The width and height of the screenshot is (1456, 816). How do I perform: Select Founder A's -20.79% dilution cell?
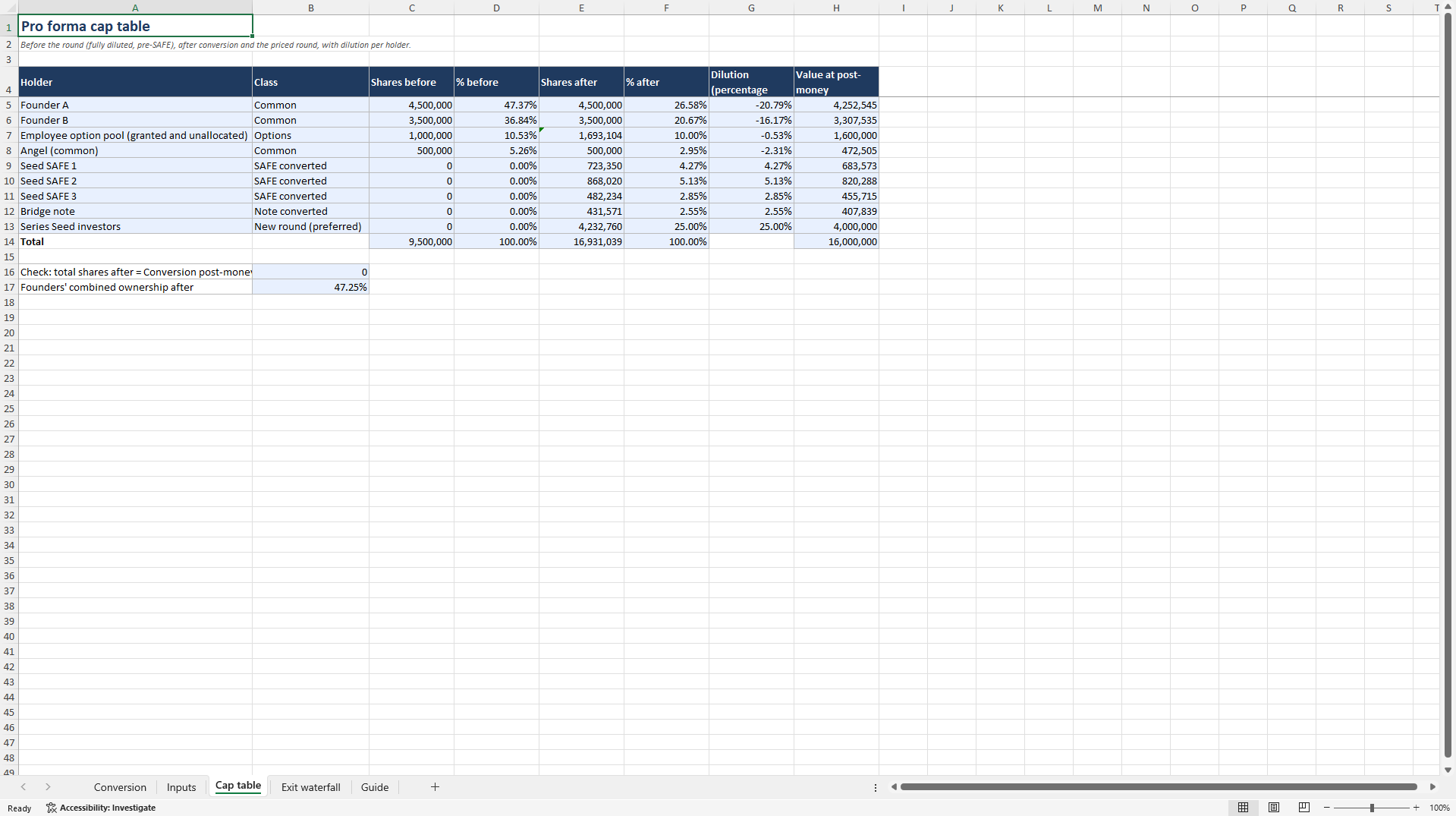(x=751, y=105)
